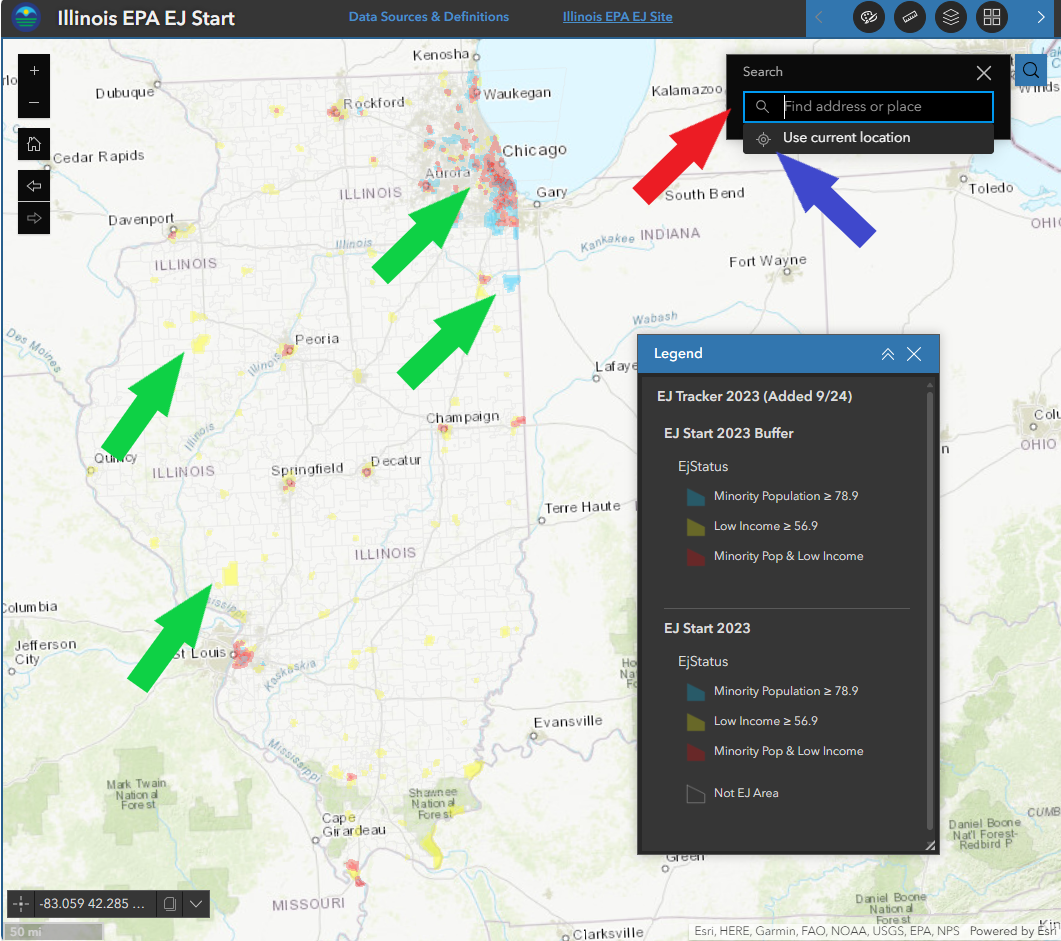The height and width of the screenshot is (941, 1061).
Task: Open the basemap gallery palette widget
Action: (869, 18)
